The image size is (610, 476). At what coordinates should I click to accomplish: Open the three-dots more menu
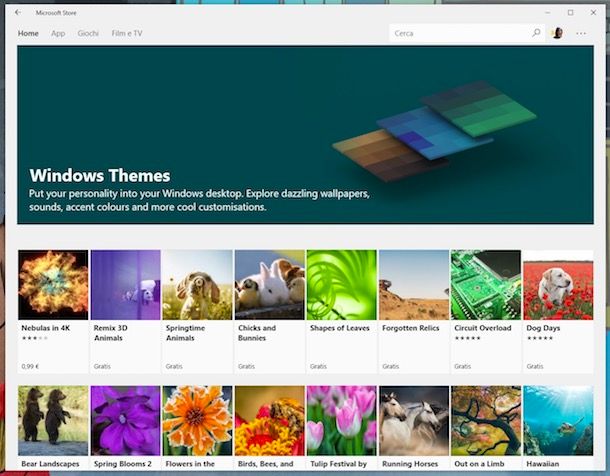pos(581,33)
